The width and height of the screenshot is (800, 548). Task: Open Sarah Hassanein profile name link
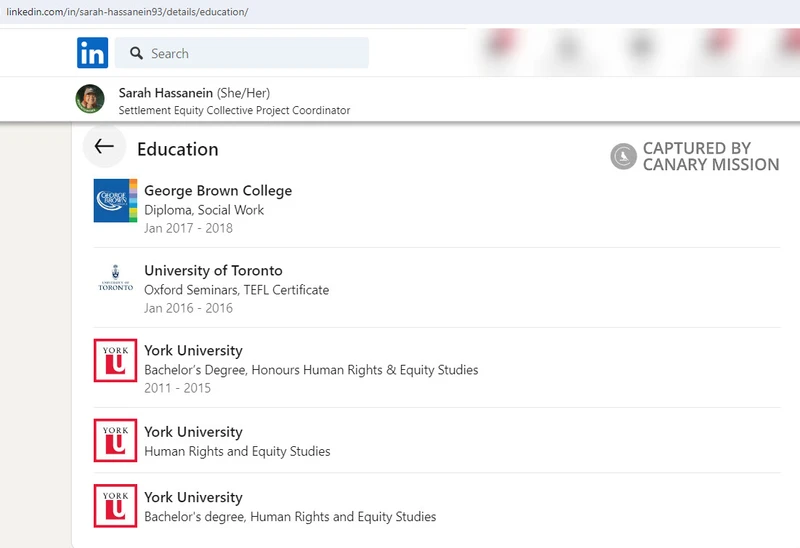click(166, 93)
